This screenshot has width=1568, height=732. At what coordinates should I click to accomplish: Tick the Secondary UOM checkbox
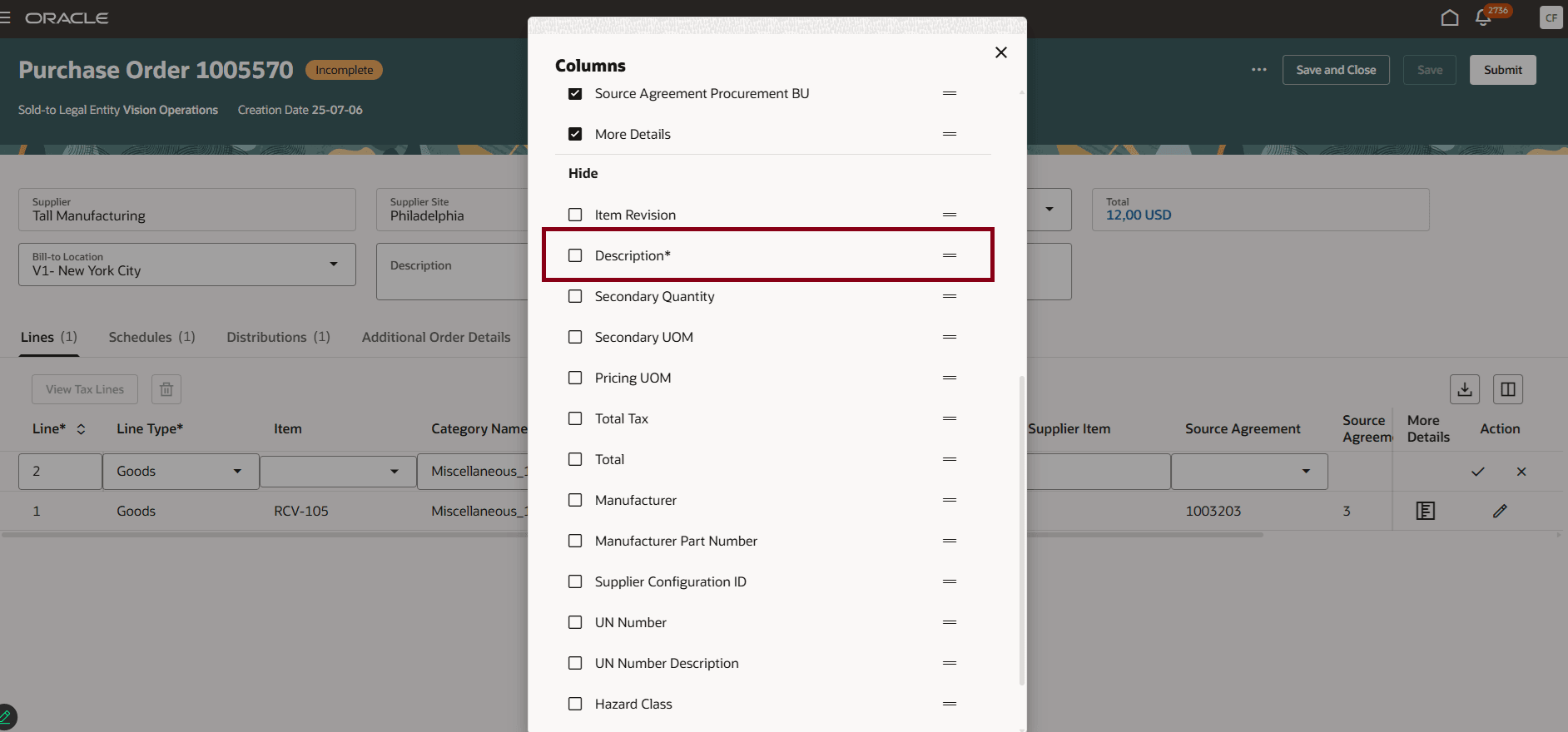pyautogui.click(x=575, y=337)
